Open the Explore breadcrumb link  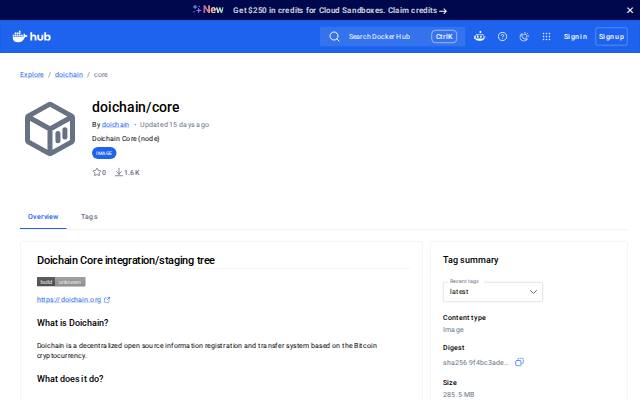(32, 75)
